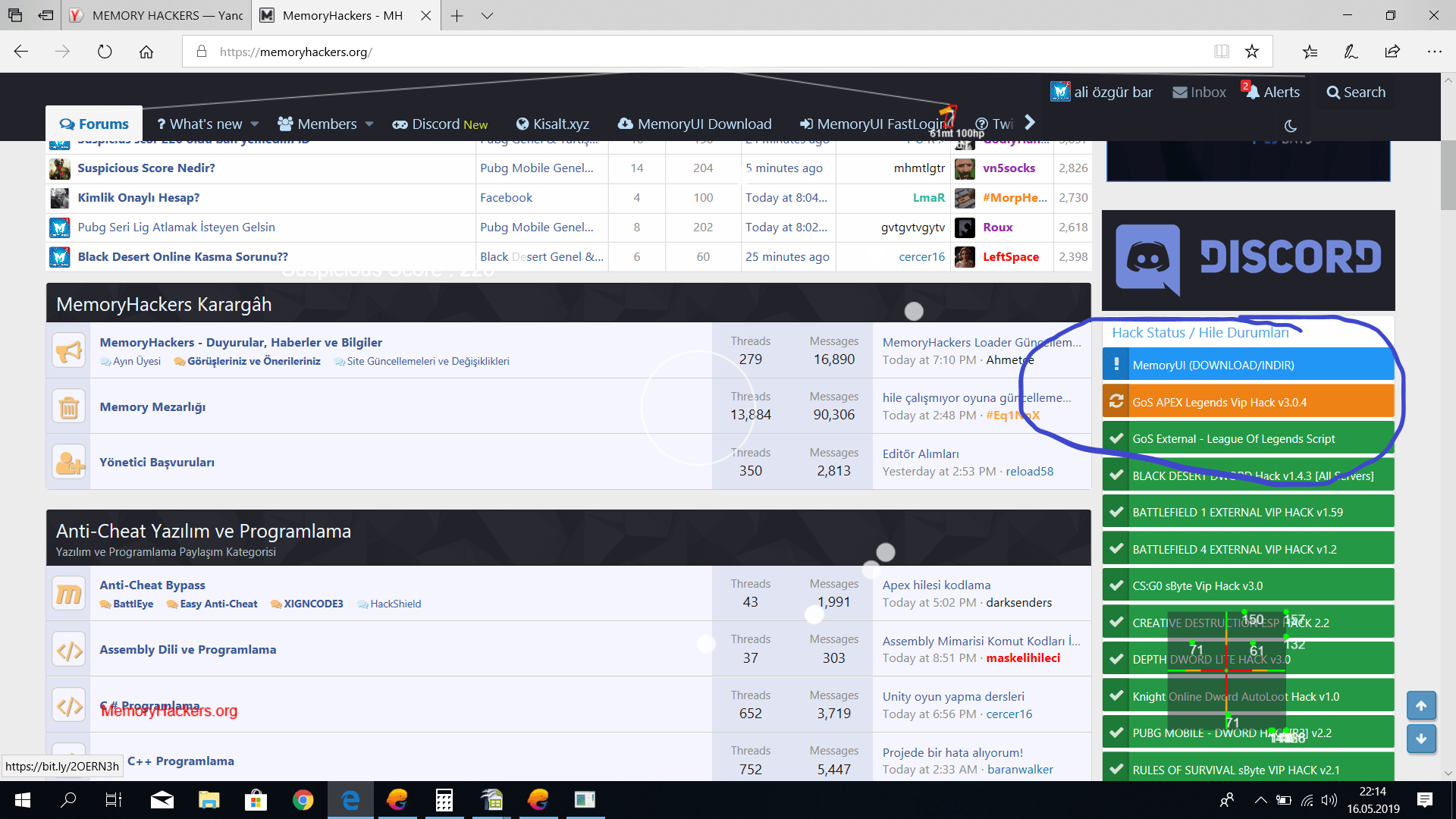Click the scroll-to-bottom arrow button

pos(1421,738)
